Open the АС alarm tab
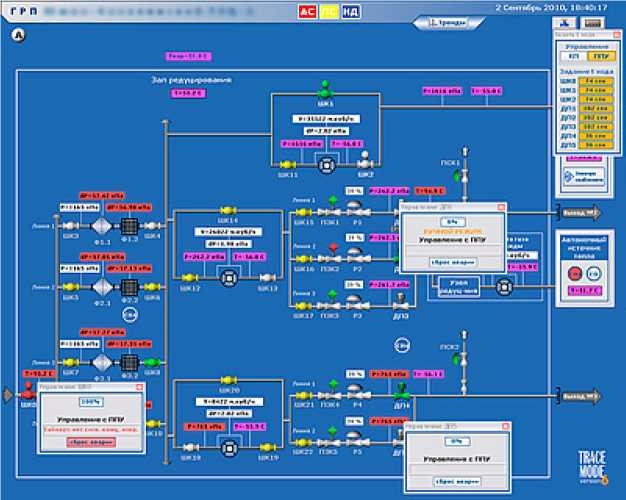The width and height of the screenshot is (626, 500). (x=307, y=12)
